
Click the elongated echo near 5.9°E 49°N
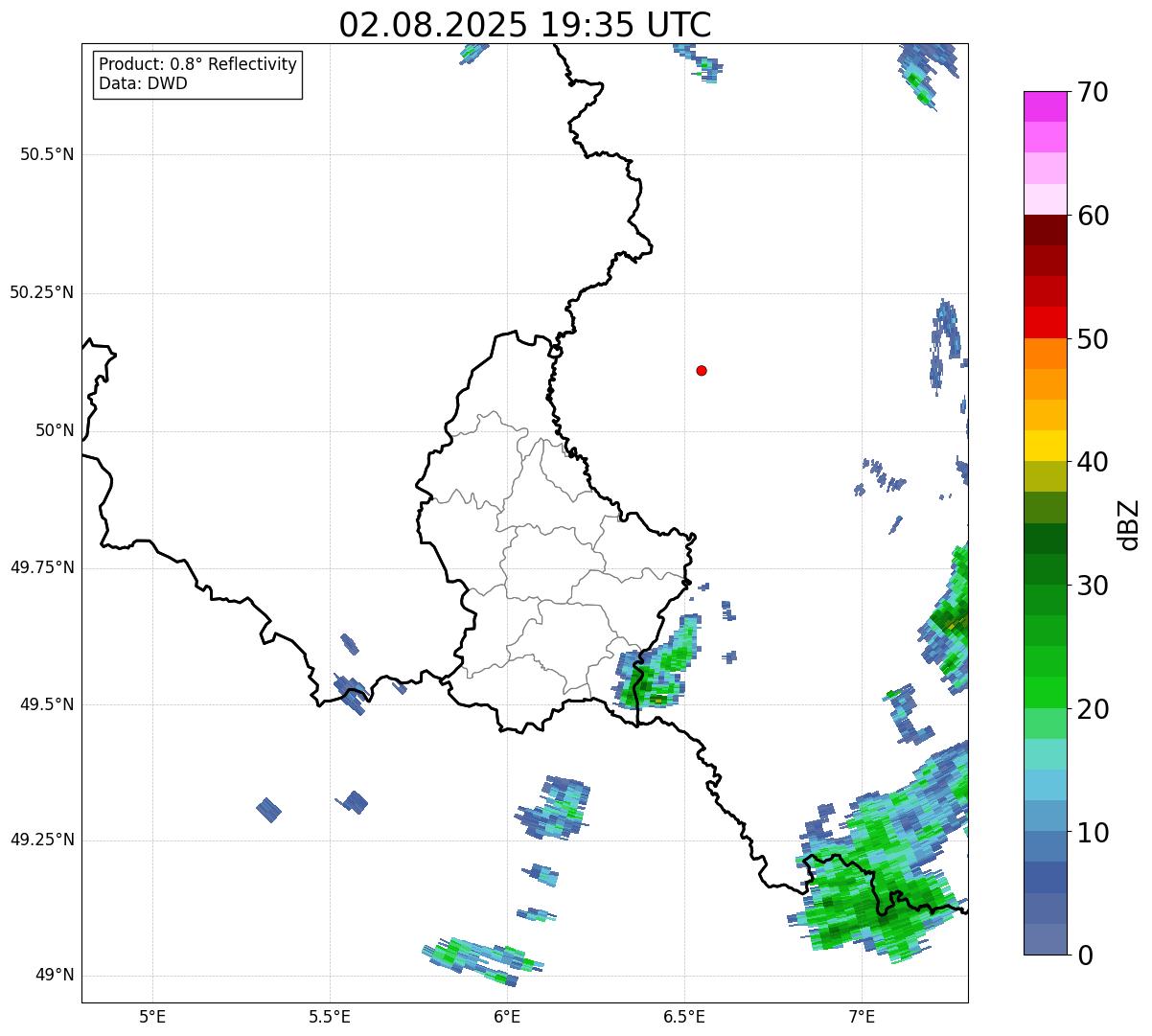(483, 961)
